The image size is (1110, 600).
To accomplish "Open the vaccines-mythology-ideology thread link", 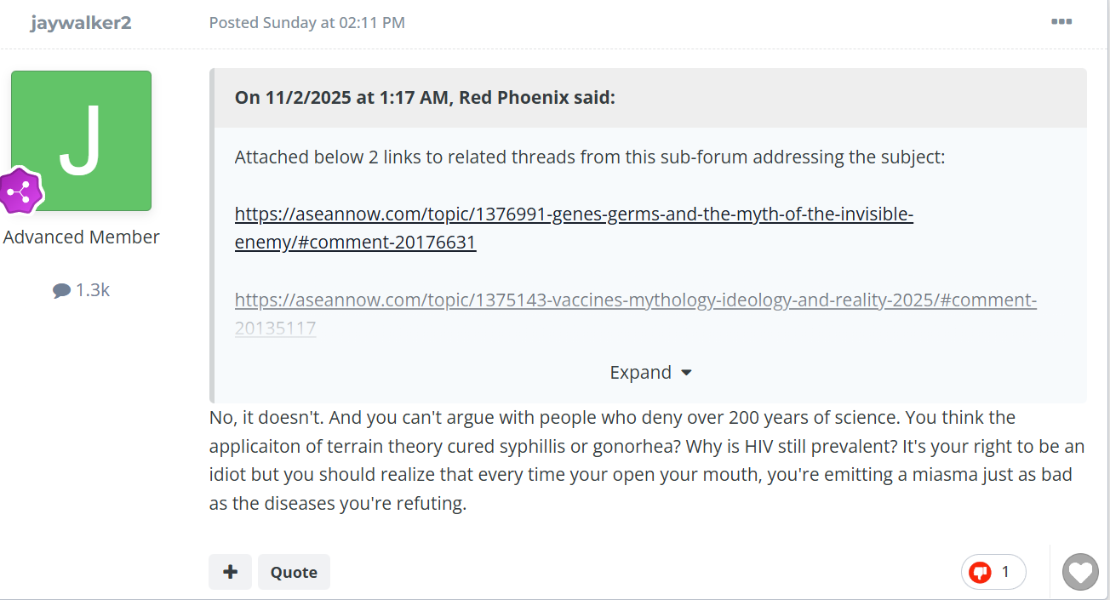I will (634, 299).
